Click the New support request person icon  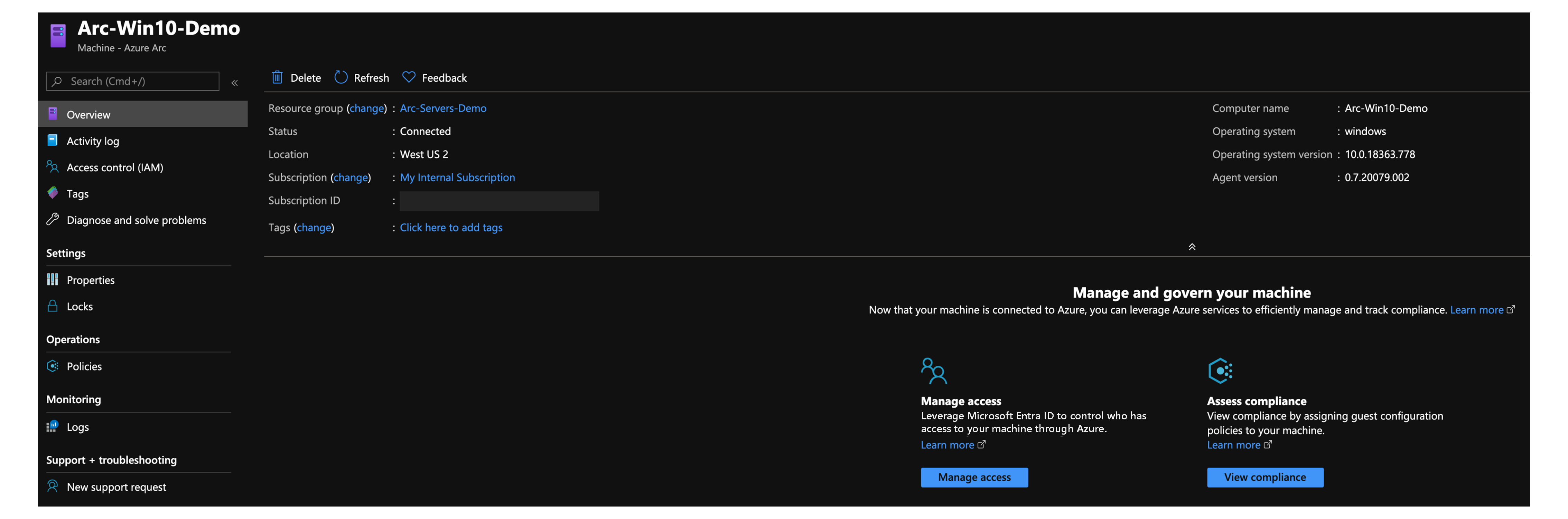click(53, 486)
